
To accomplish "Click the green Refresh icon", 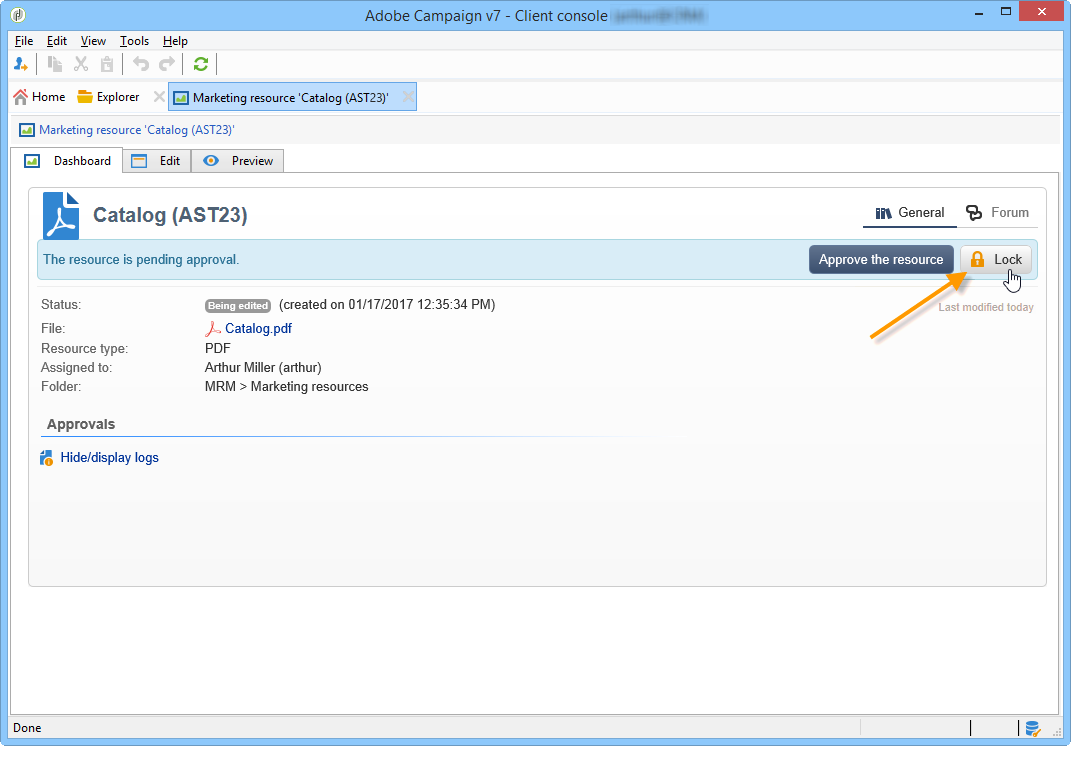I will point(201,65).
